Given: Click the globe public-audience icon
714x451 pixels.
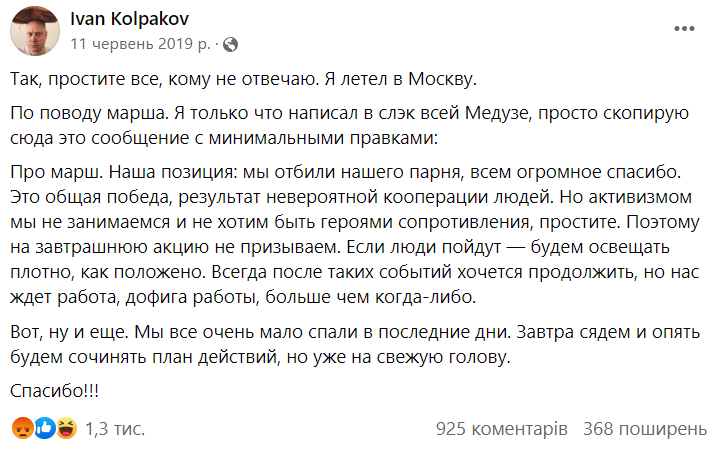Looking at the screenshot, I should [230, 44].
